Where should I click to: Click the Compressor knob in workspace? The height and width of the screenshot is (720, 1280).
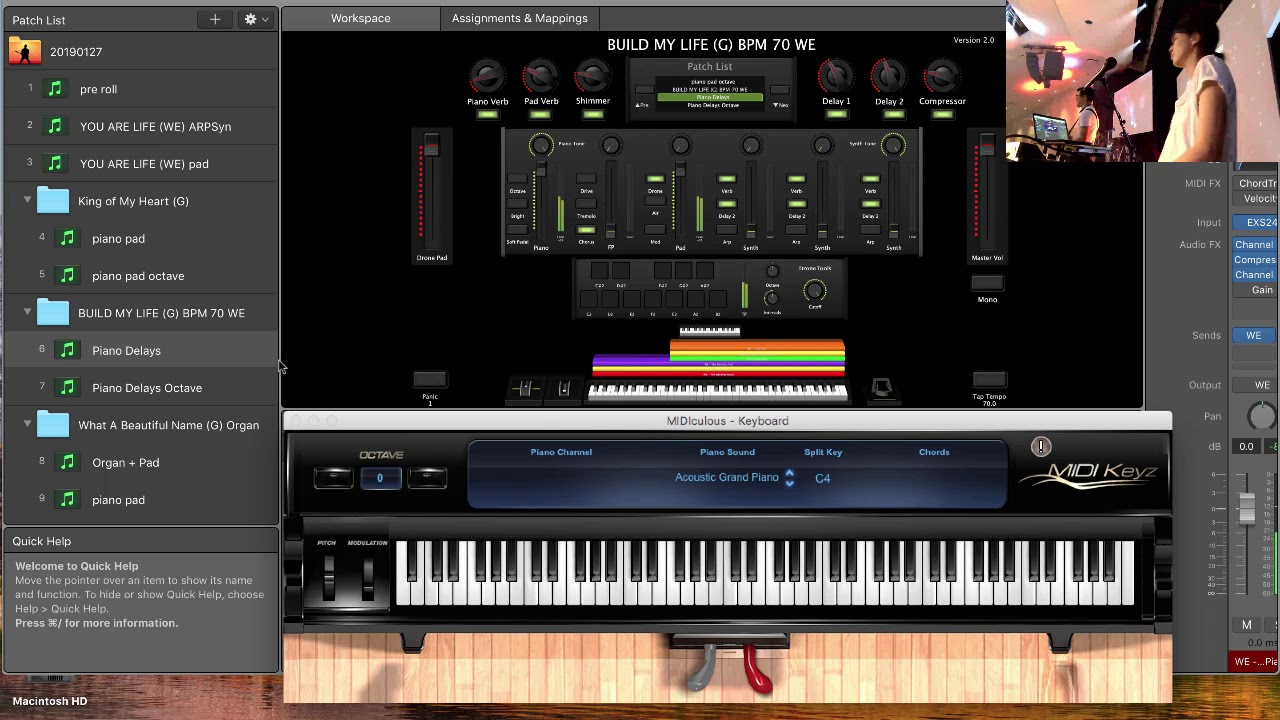pyautogui.click(x=942, y=77)
